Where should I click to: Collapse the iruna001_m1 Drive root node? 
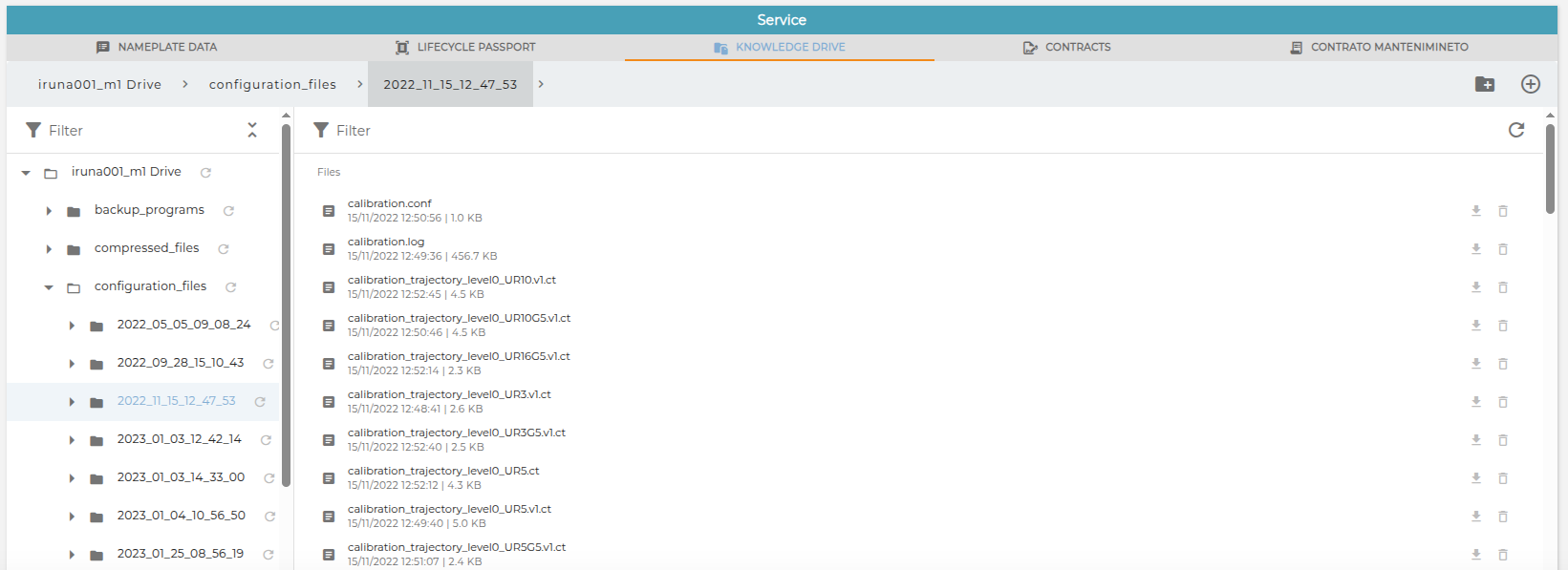tap(26, 173)
